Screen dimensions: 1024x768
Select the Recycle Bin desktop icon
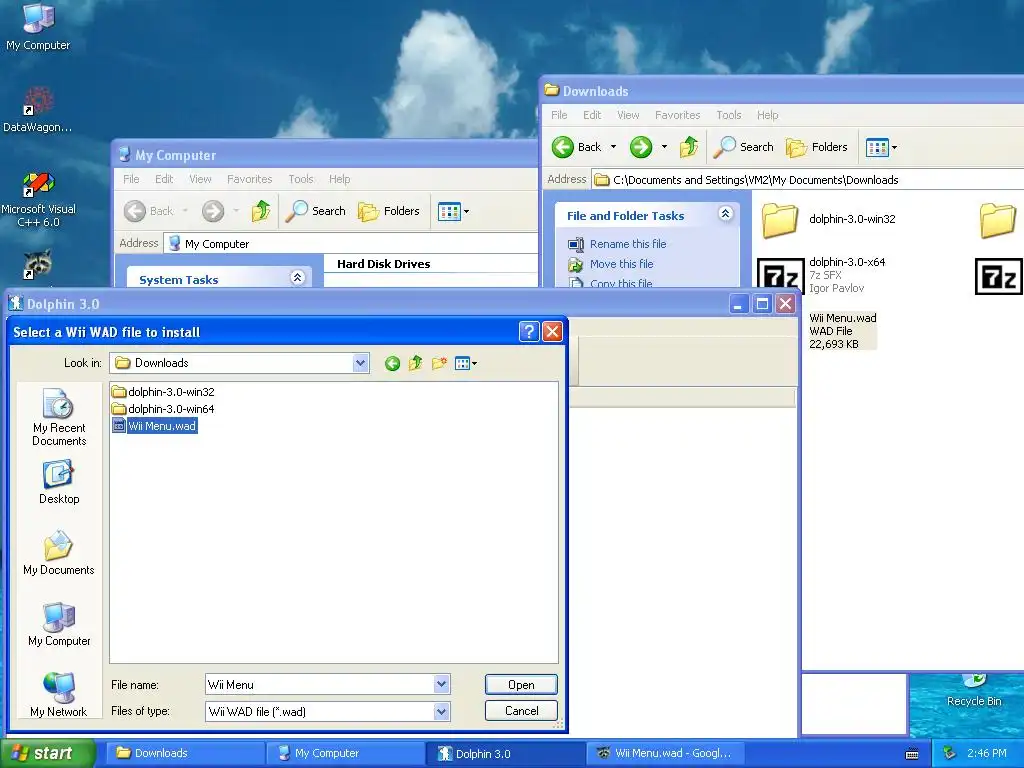click(x=974, y=691)
